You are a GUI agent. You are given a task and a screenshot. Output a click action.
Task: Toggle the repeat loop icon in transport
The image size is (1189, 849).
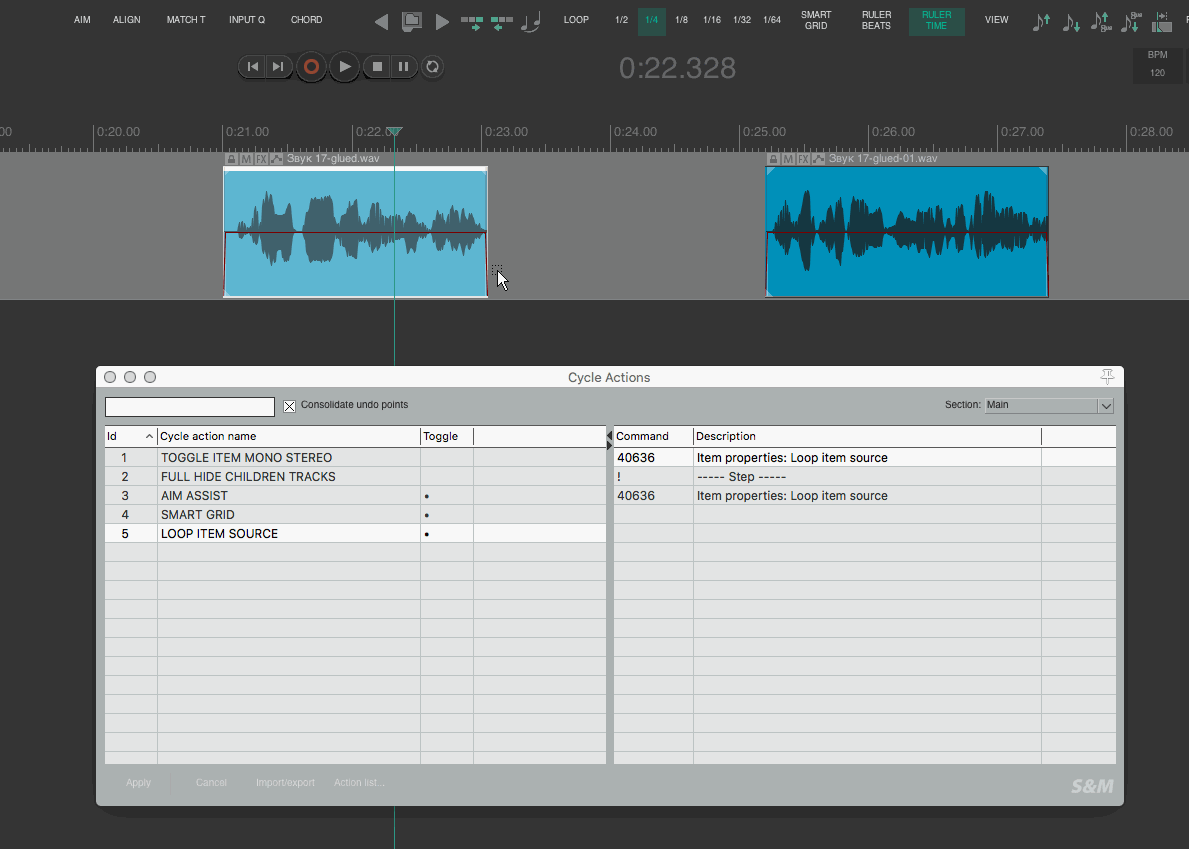pyautogui.click(x=432, y=67)
